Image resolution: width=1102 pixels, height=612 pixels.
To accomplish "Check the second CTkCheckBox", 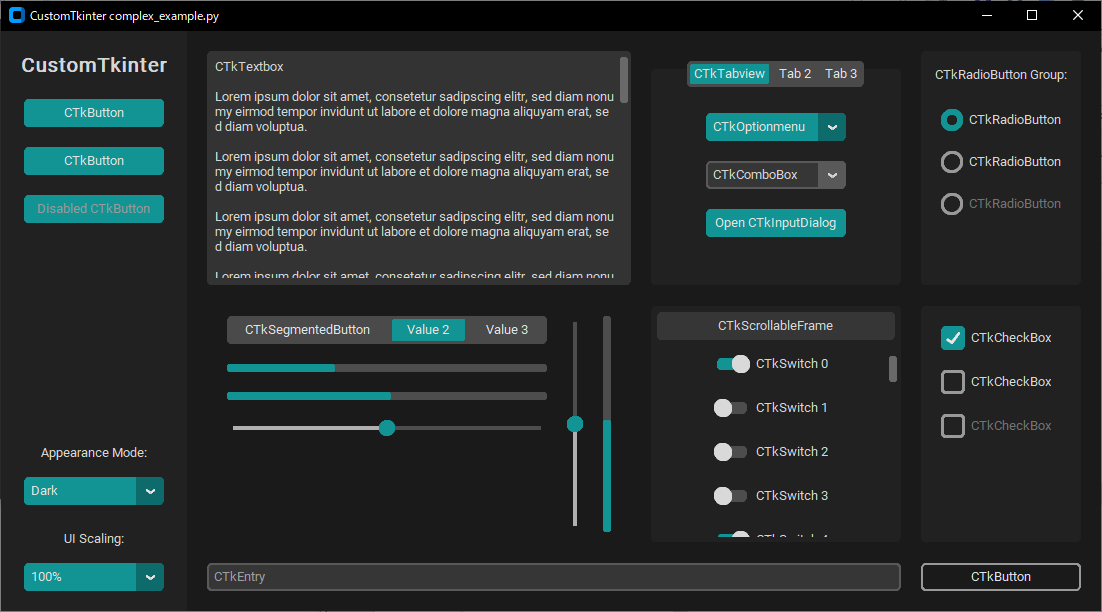I will coord(952,382).
